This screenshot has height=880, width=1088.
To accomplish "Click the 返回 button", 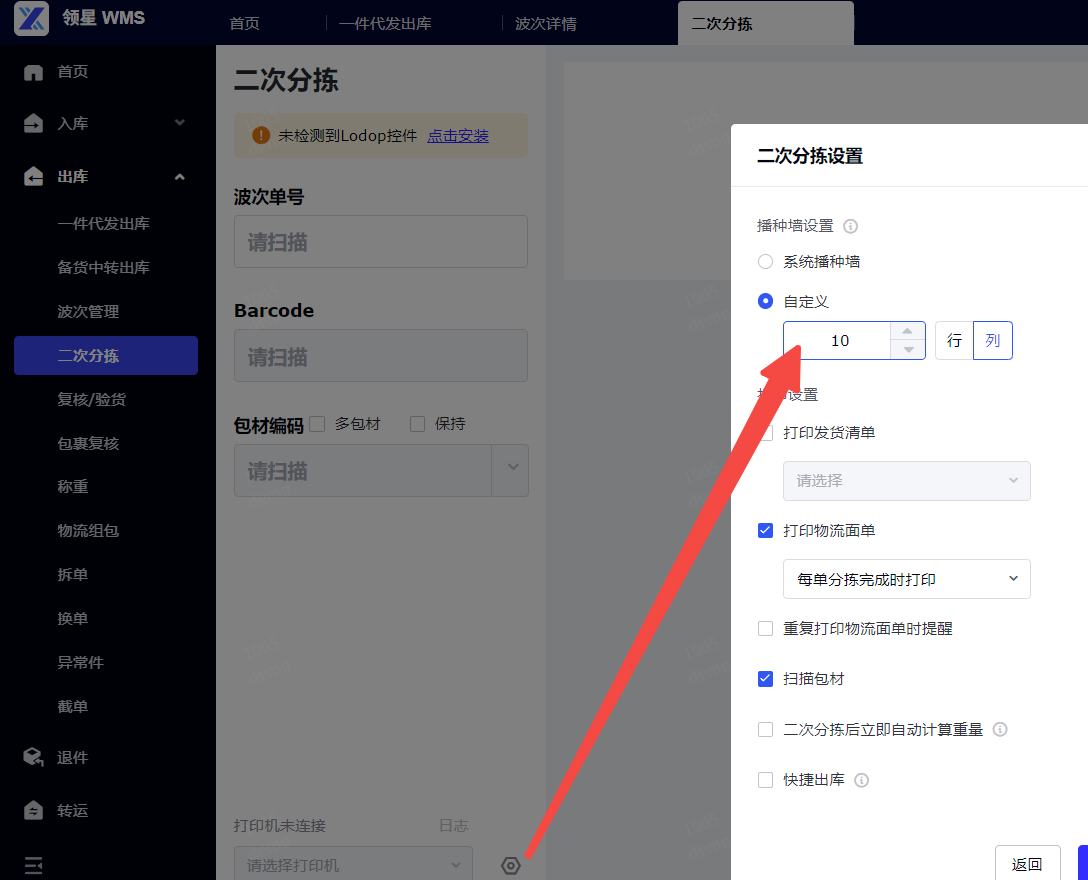I will [x=1028, y=863].
